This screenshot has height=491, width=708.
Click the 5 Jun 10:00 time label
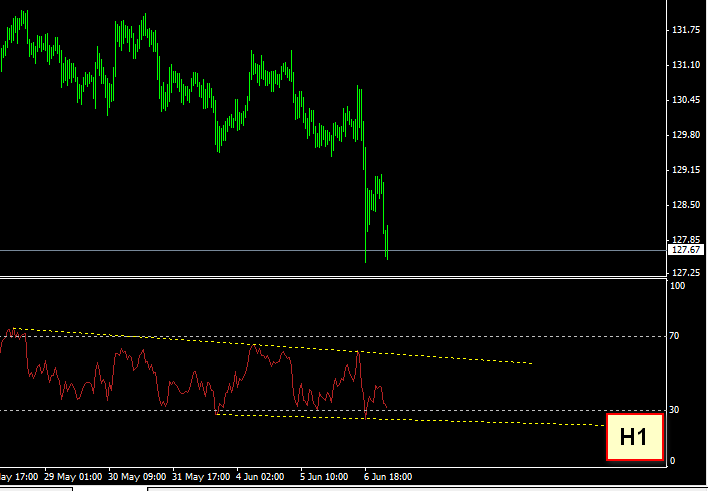(x=325, y=477)
